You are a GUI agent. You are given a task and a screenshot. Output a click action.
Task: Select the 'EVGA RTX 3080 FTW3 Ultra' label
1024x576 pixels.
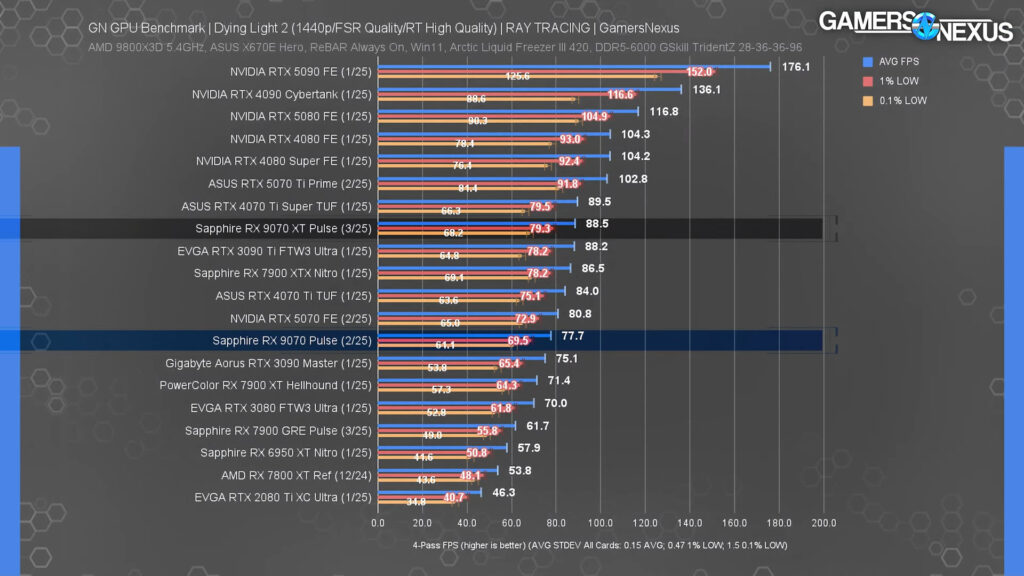(x=264, y=408)
